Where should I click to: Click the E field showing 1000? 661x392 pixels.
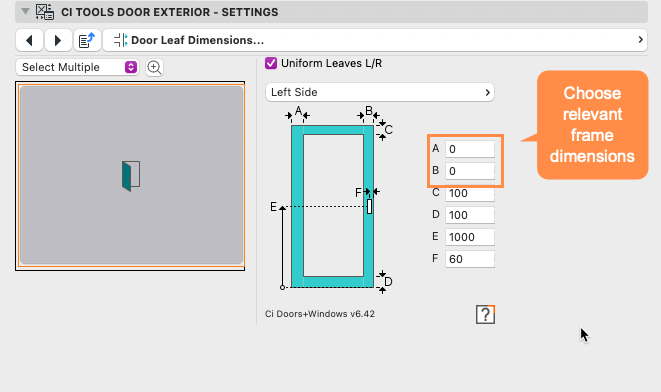pos(470,237)
